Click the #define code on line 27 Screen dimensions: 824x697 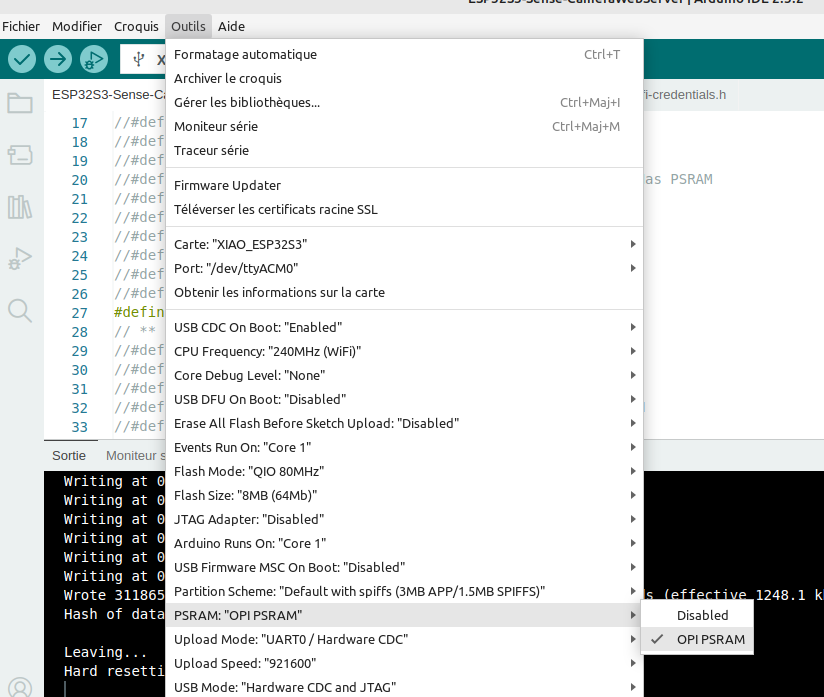[139, 312]
